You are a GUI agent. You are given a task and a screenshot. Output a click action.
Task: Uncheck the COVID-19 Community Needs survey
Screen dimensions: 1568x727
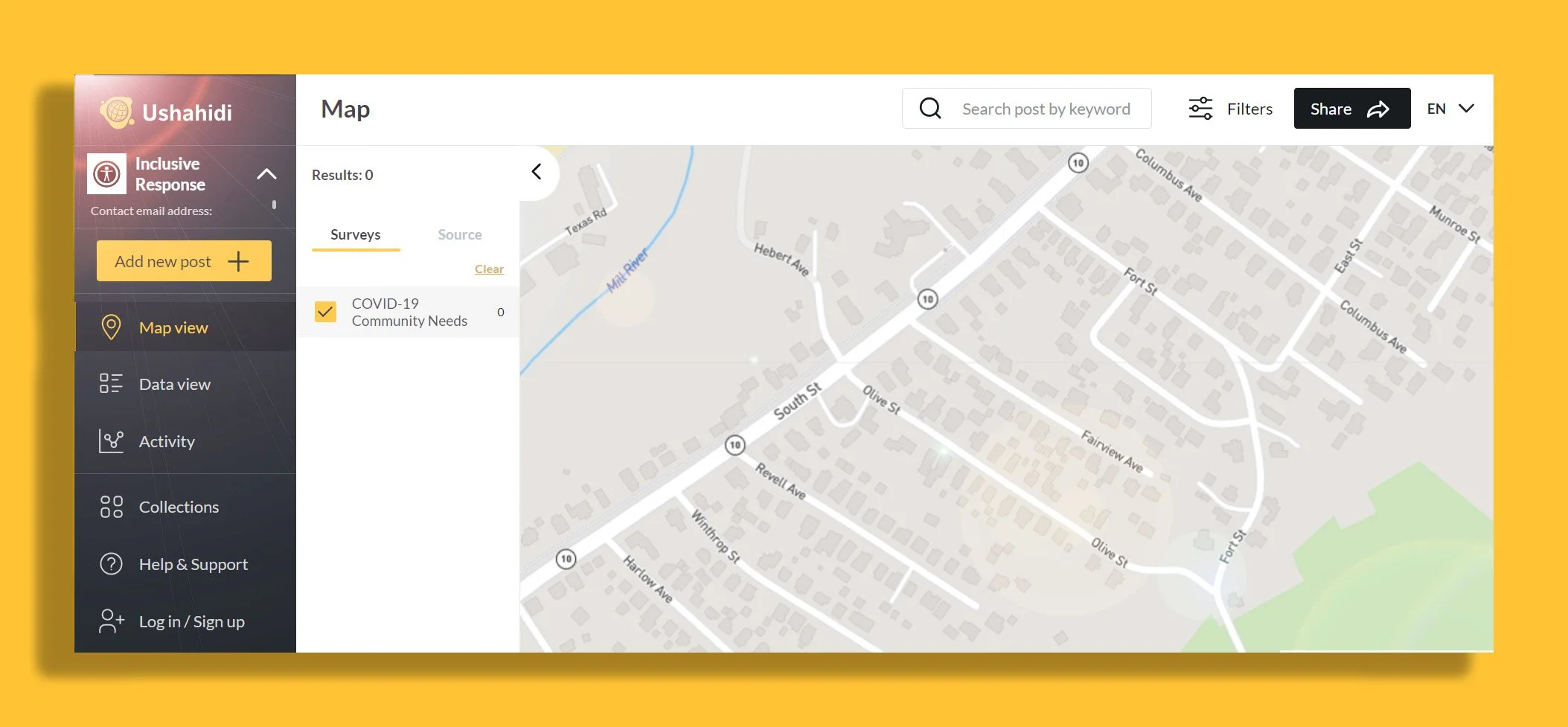click(325, 312)
